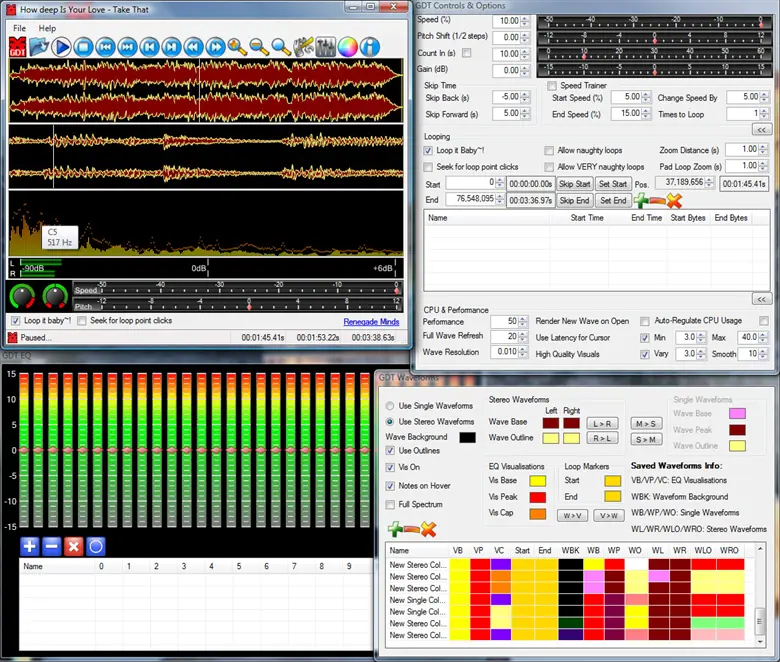Increase Skip Forward spinner value

tap(524, 110)
